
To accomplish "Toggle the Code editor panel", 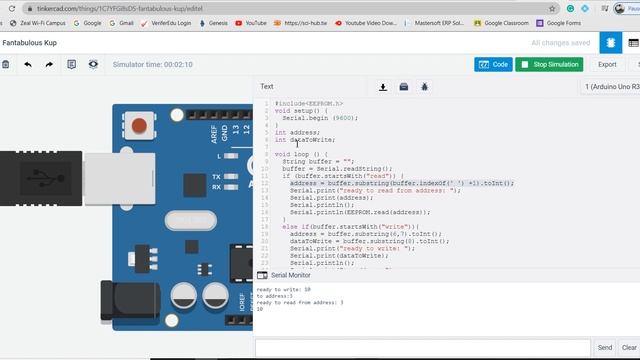I will pyautogui.click(x=493, y=64).
